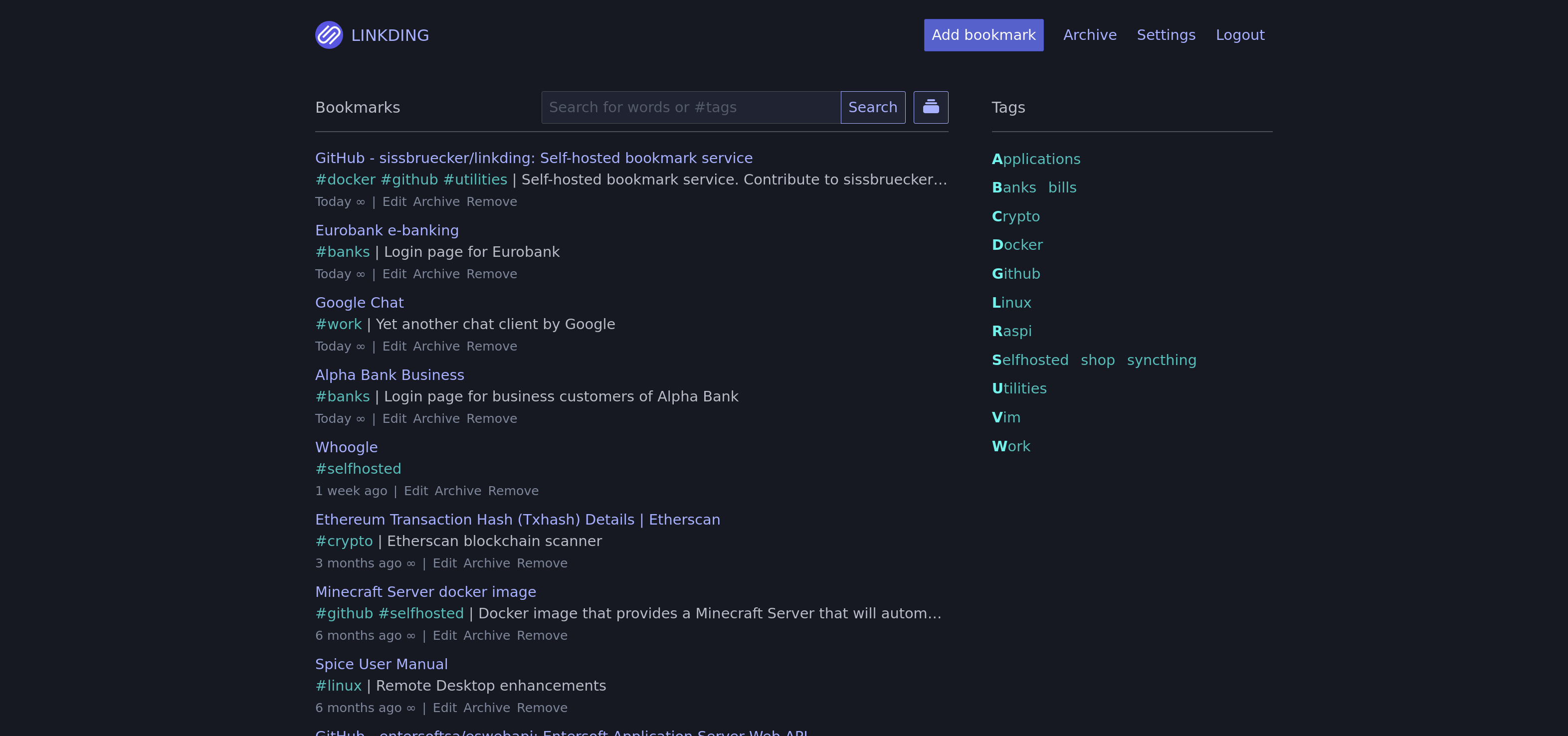Select the Crypto tag in the Tags sidebar
The image size is (1568, 736).
(1015, 216)
